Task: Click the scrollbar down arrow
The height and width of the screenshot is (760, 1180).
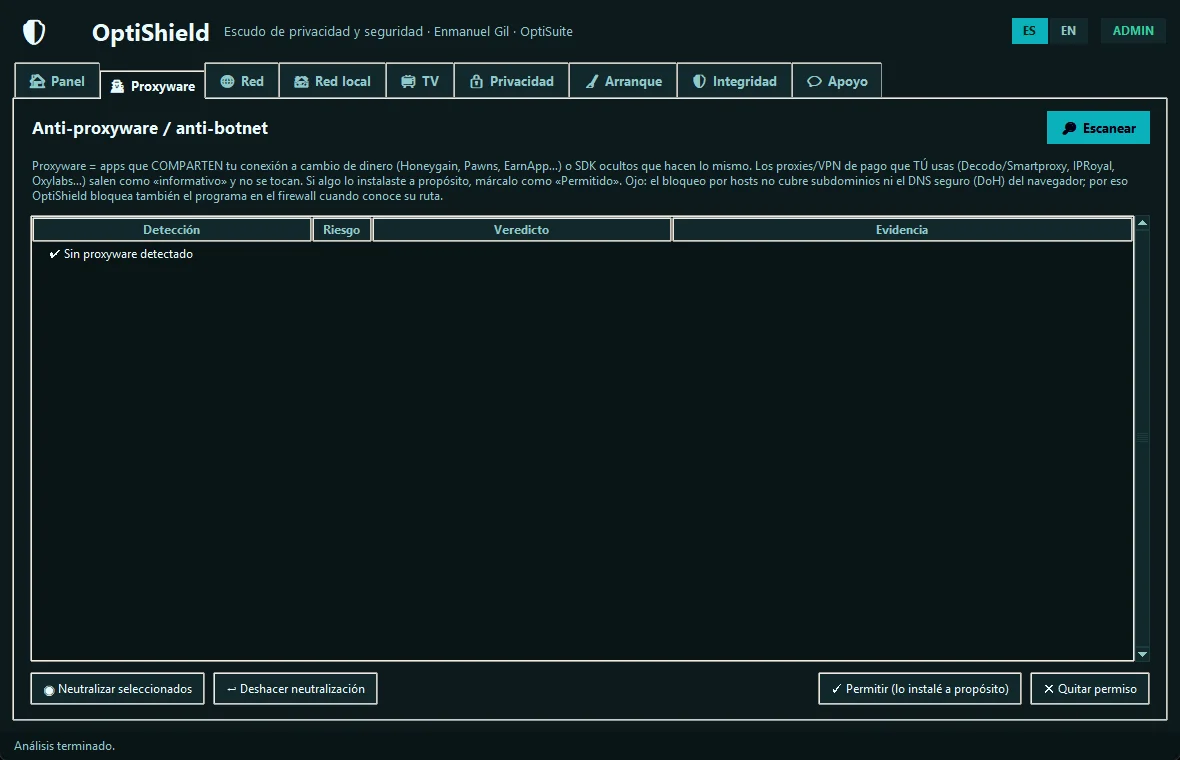Action: coord(1142,654)
